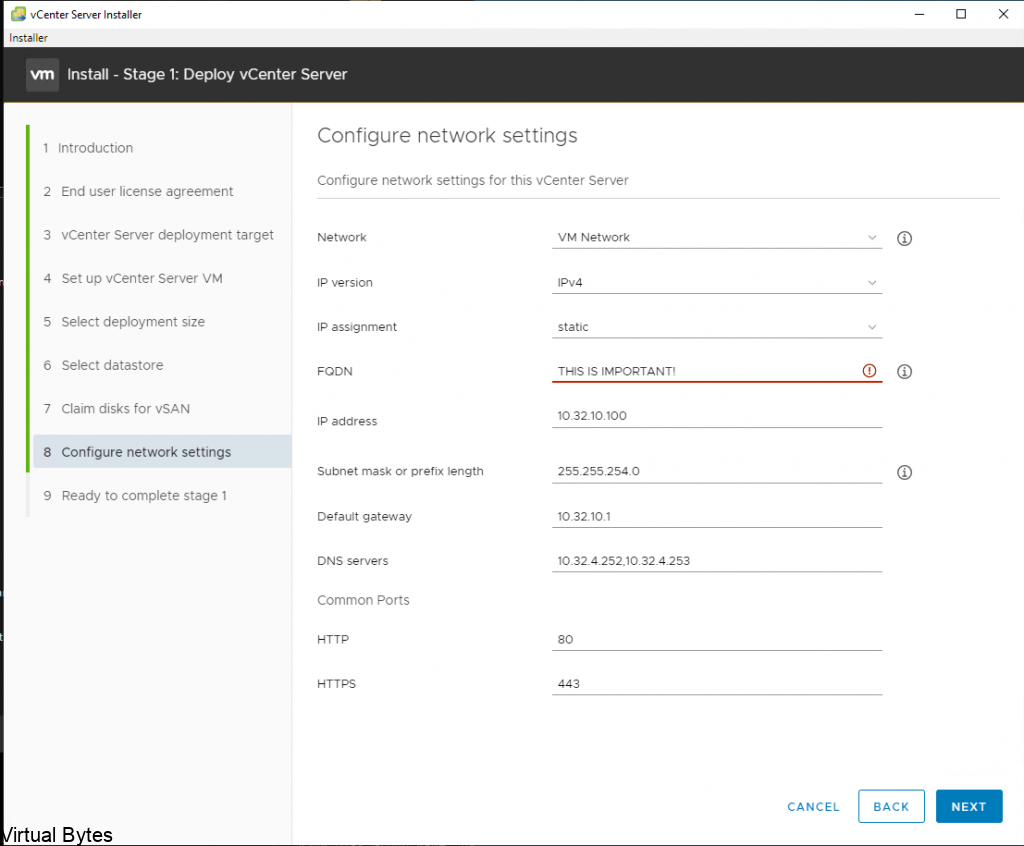Click the HTTP port field showing 80
The image size is (1024, 846).
click(x=716, y=640)
